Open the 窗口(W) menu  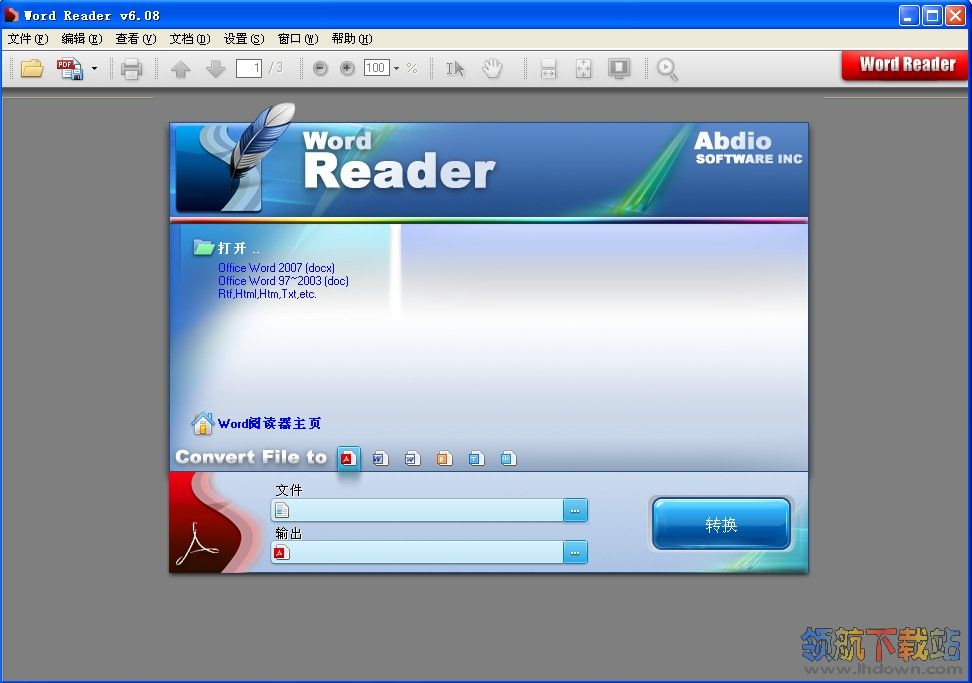tap(298, 39)
